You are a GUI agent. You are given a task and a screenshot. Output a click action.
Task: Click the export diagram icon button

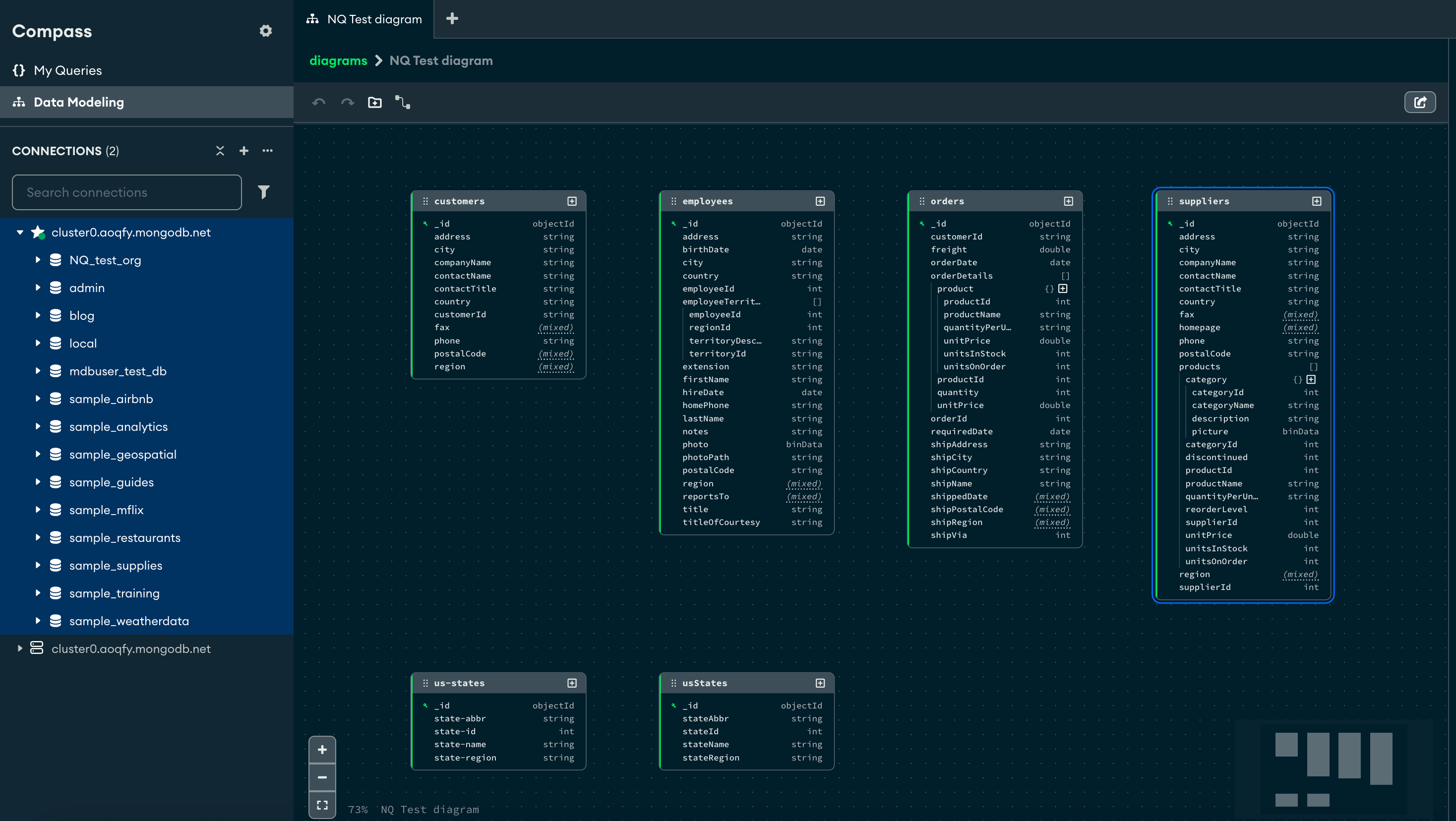point(1419,102)
